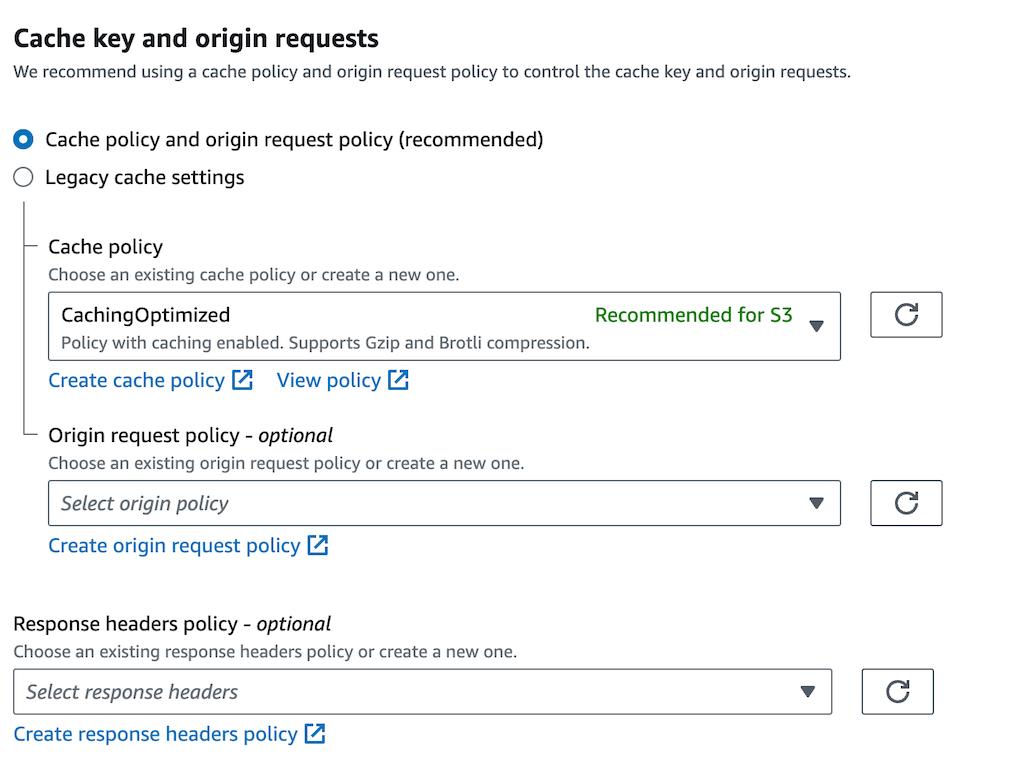
Task: Open the View policy link
Action: [x=328, y=380]
